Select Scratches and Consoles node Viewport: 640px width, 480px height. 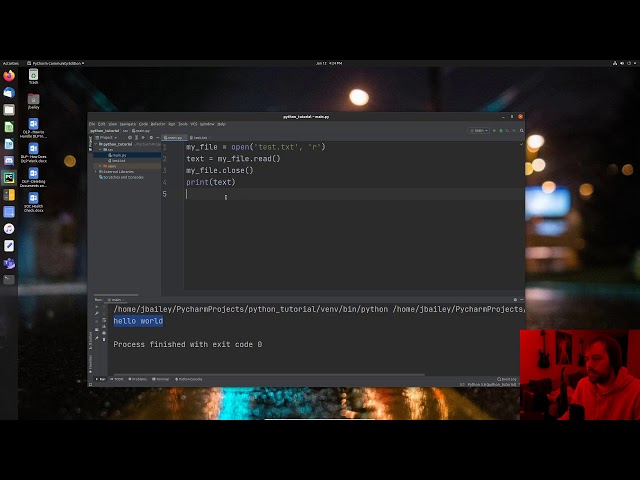tap(121, 177)
